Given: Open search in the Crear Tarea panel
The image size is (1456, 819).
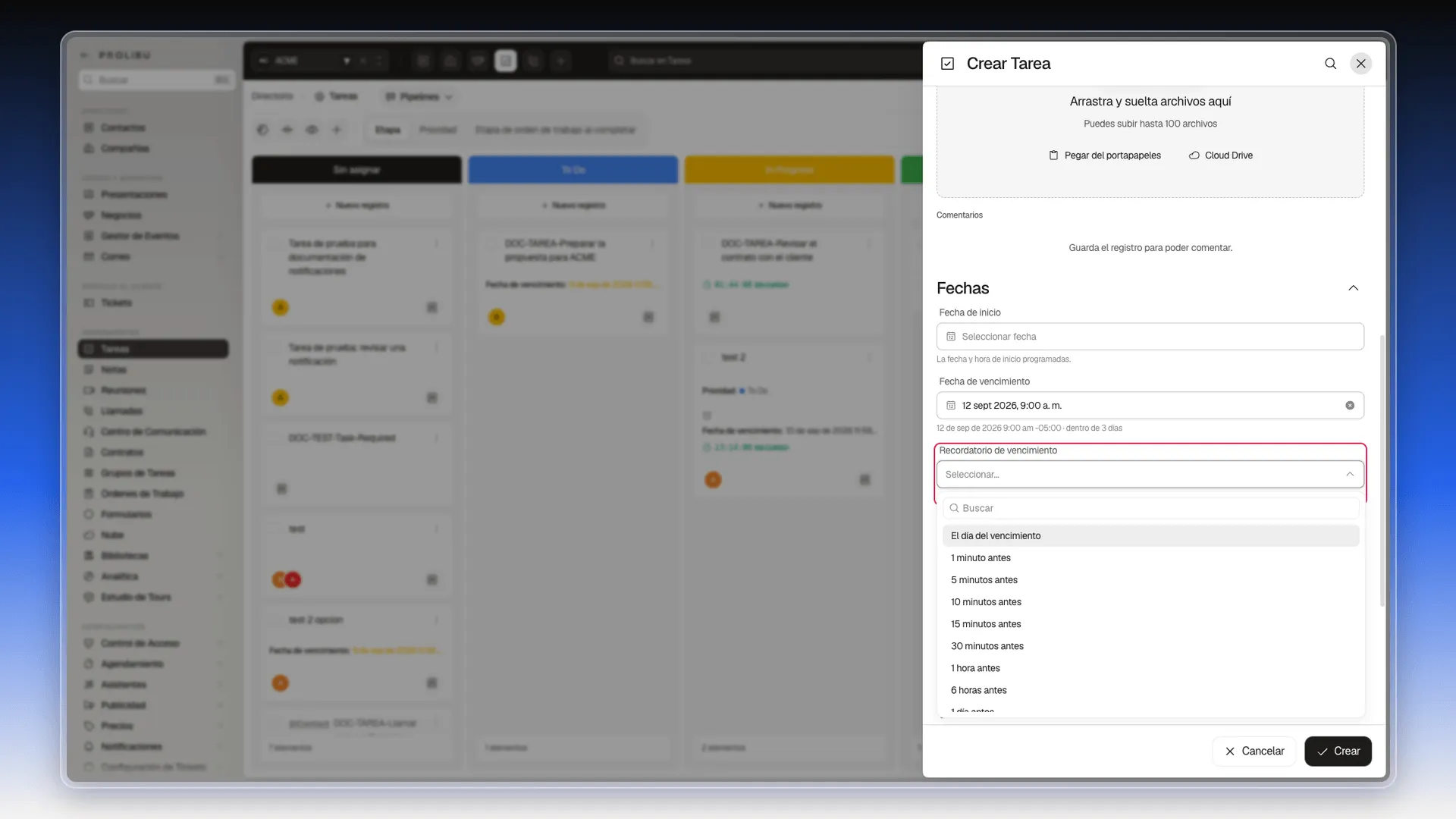Looking at the screenshot, I should pyautogui.click(x=1330, y=64).
